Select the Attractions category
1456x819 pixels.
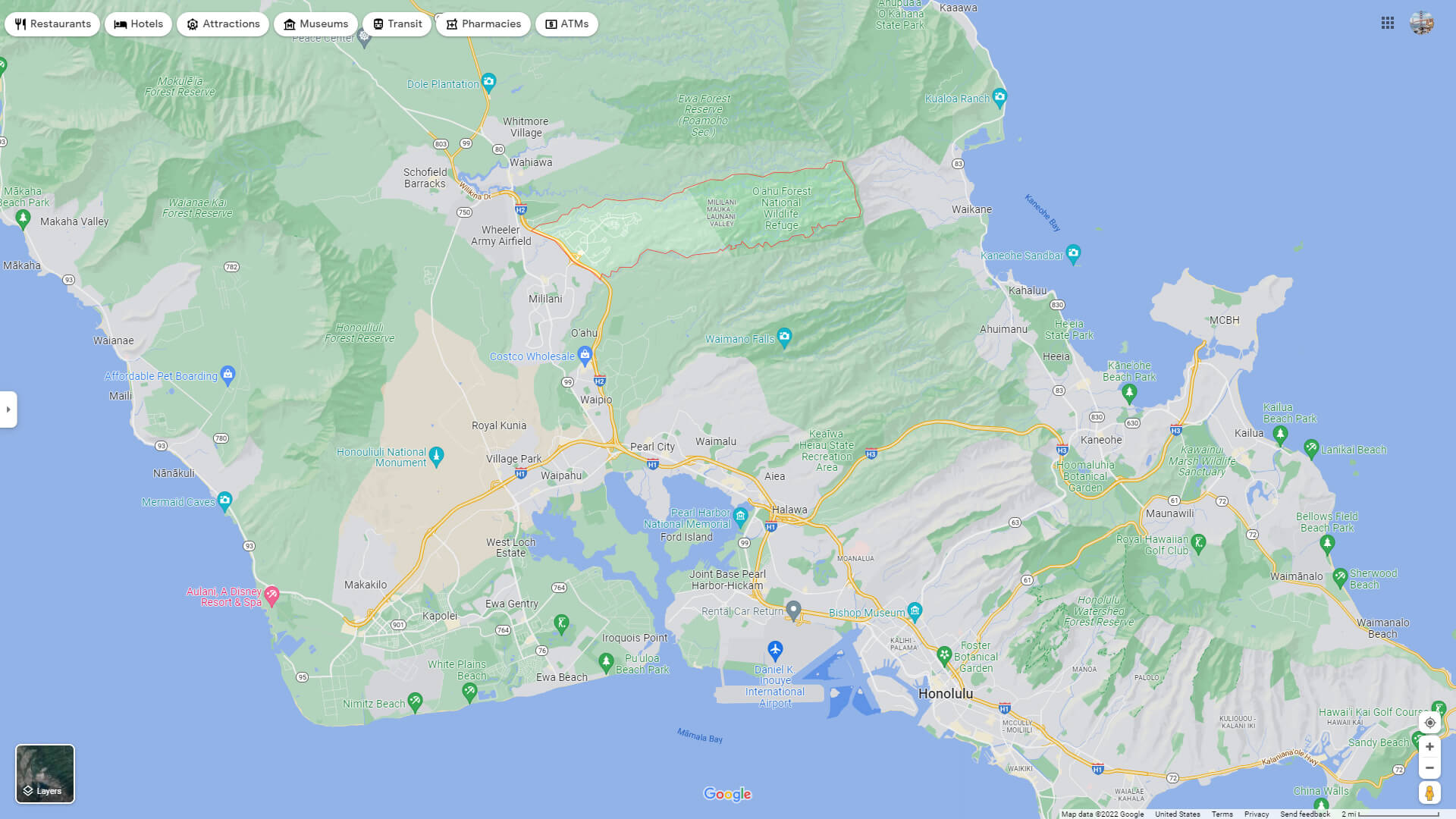click(222, 24)
